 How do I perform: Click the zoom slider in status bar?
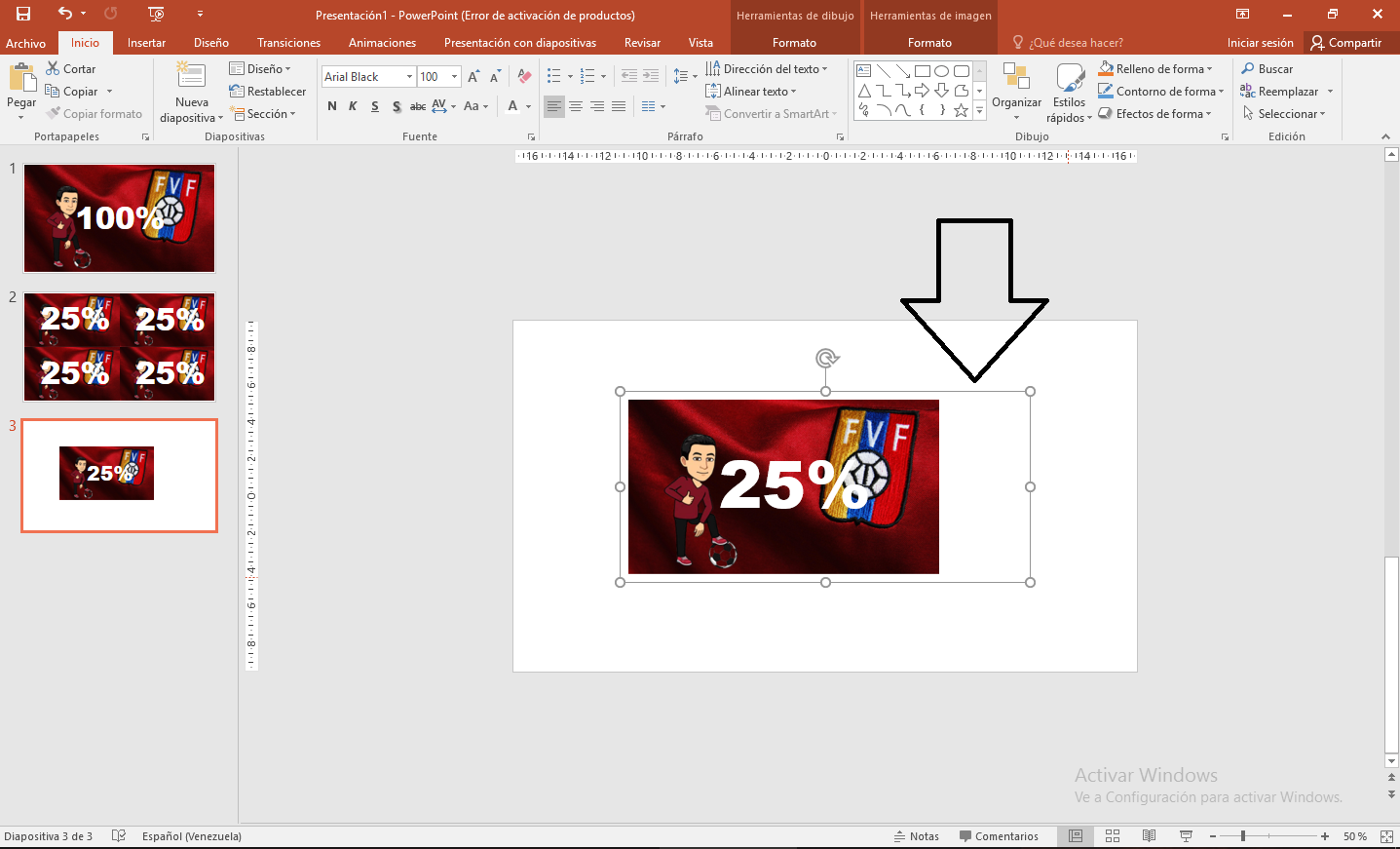tap(1268, 836)
